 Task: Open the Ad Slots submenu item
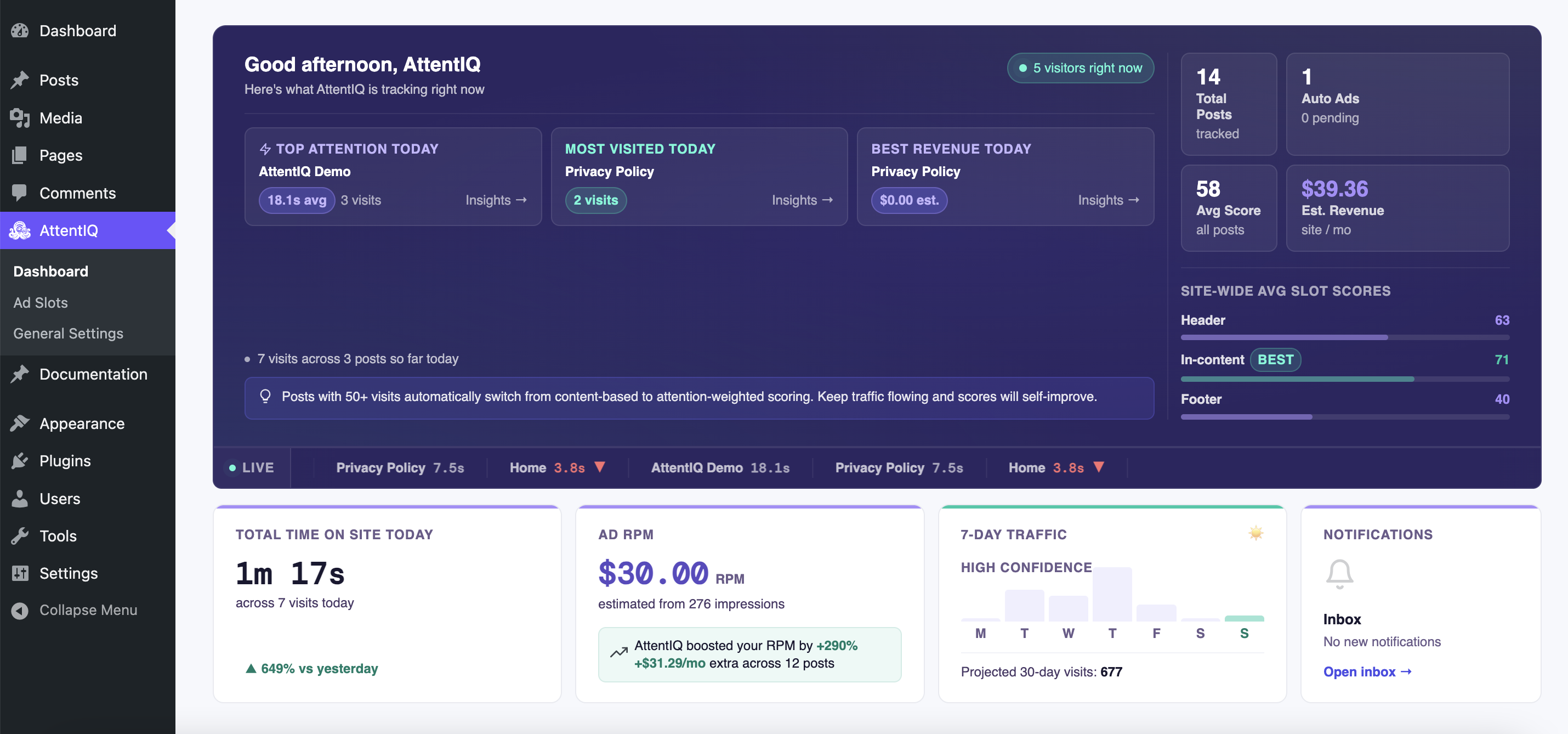(x=40, y=302)
